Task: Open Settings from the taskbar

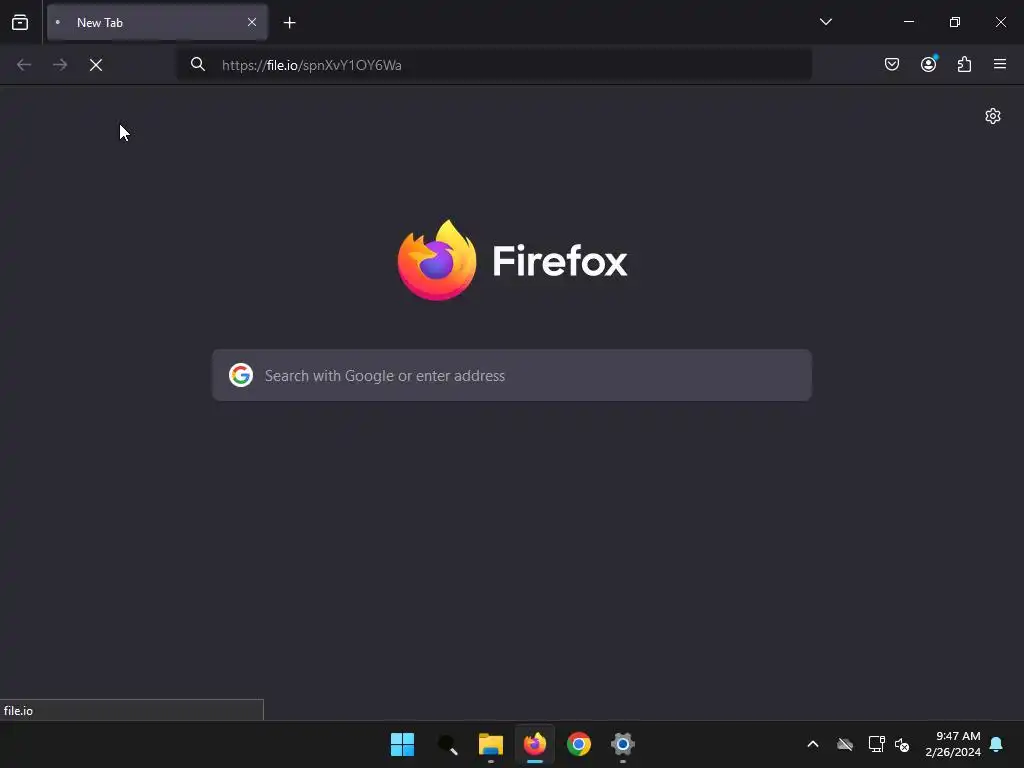Action: click(x=622, y=744)
